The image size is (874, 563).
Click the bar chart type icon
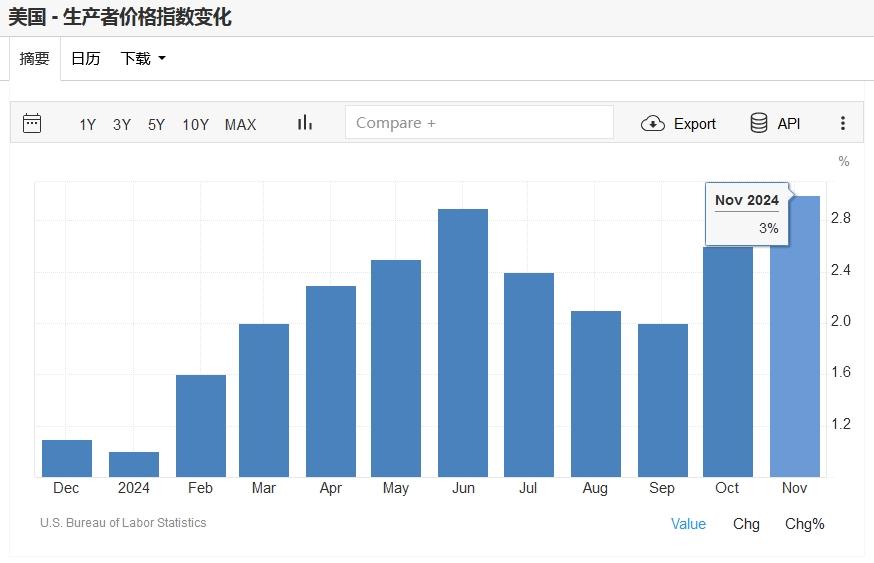pos(305,123)
